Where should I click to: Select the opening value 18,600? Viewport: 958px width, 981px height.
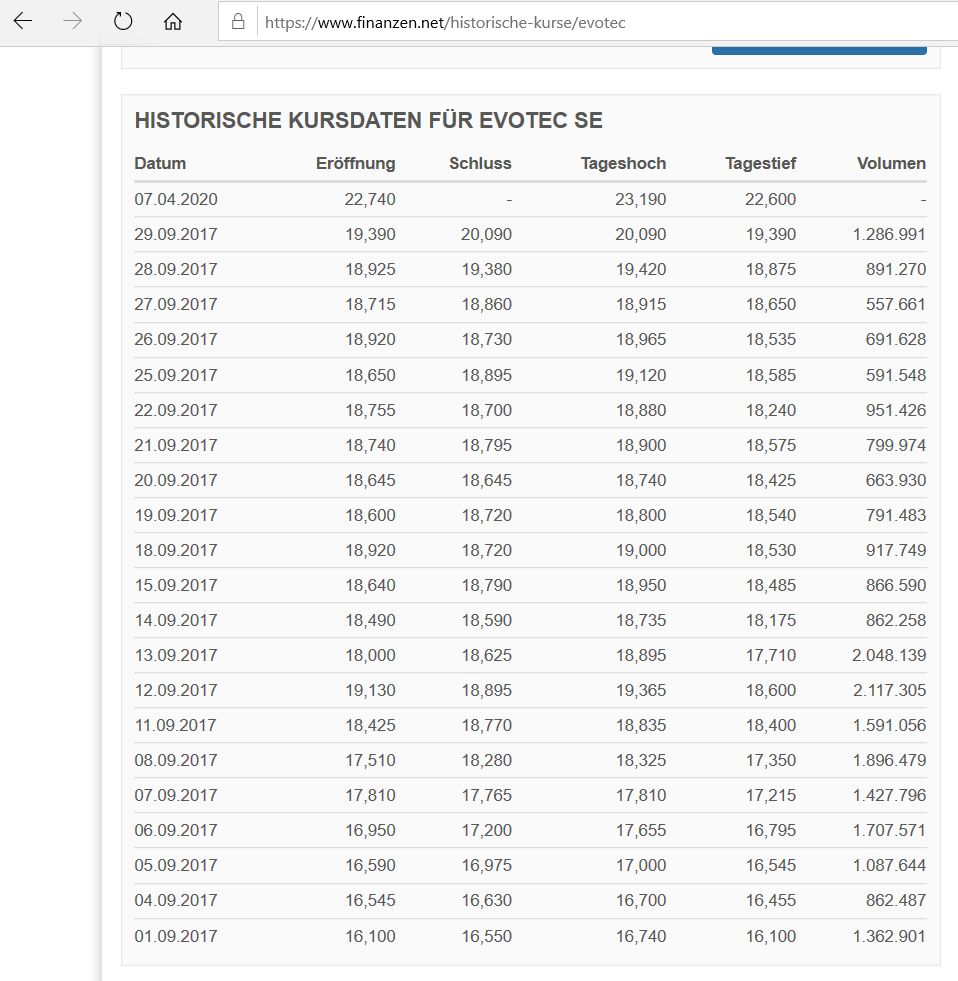tap(370, 515)
